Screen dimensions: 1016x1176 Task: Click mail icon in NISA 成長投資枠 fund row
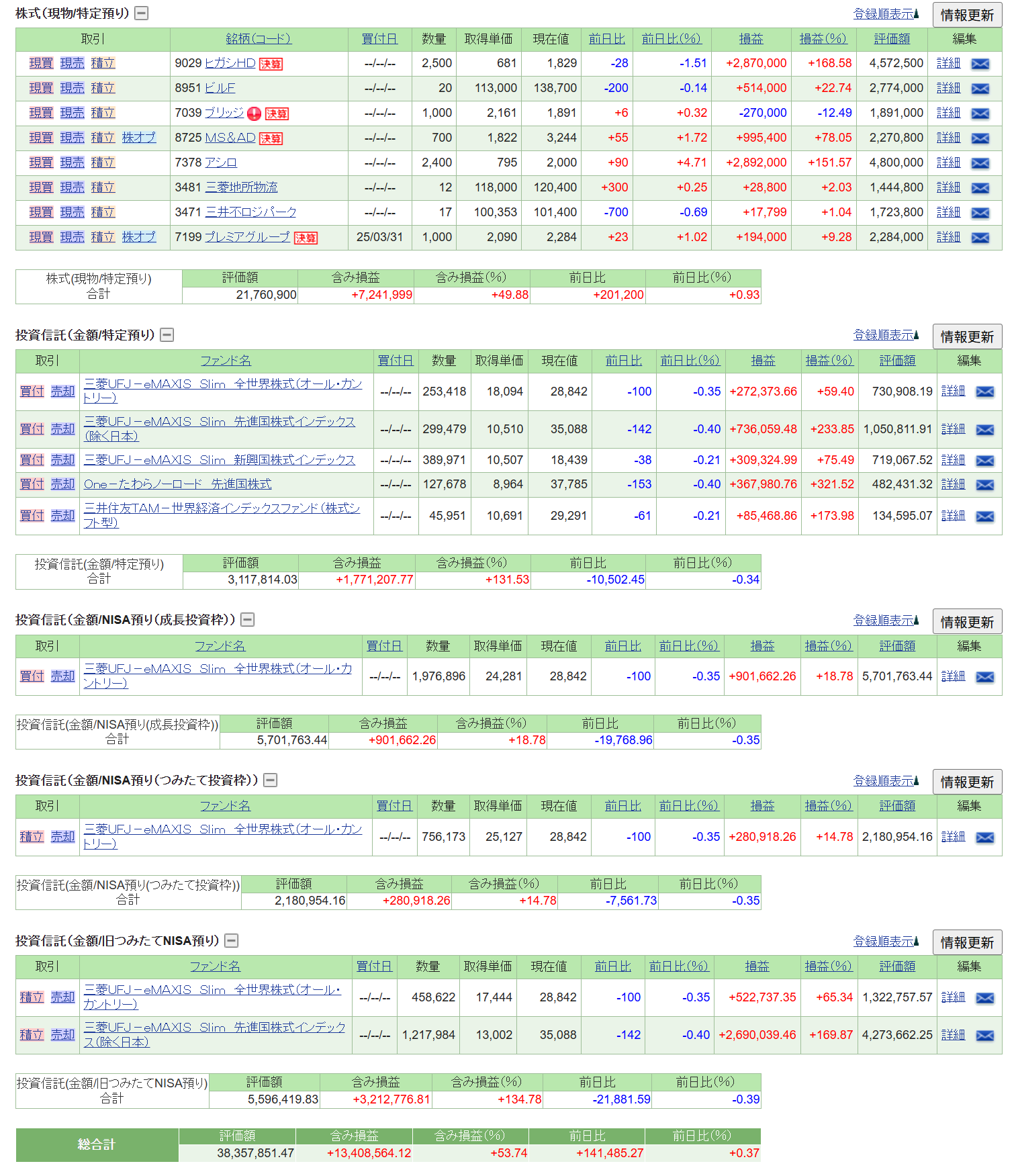(x=984, y=677)
